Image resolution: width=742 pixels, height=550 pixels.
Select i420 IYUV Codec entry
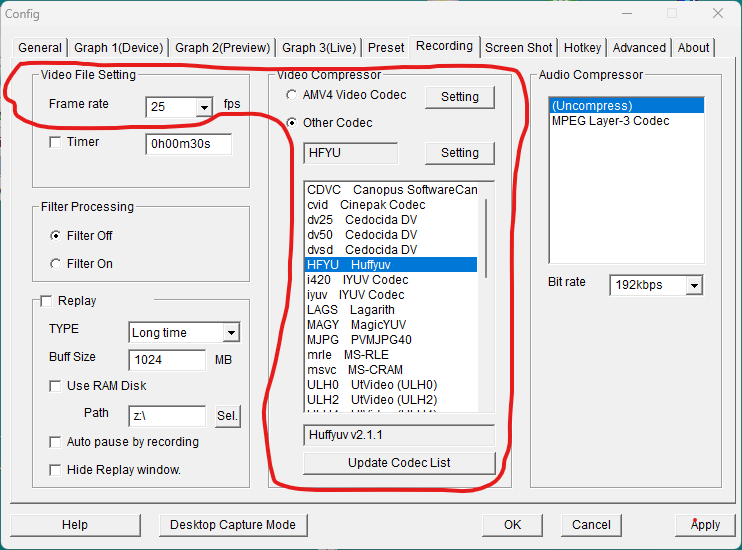coord(391,280)
